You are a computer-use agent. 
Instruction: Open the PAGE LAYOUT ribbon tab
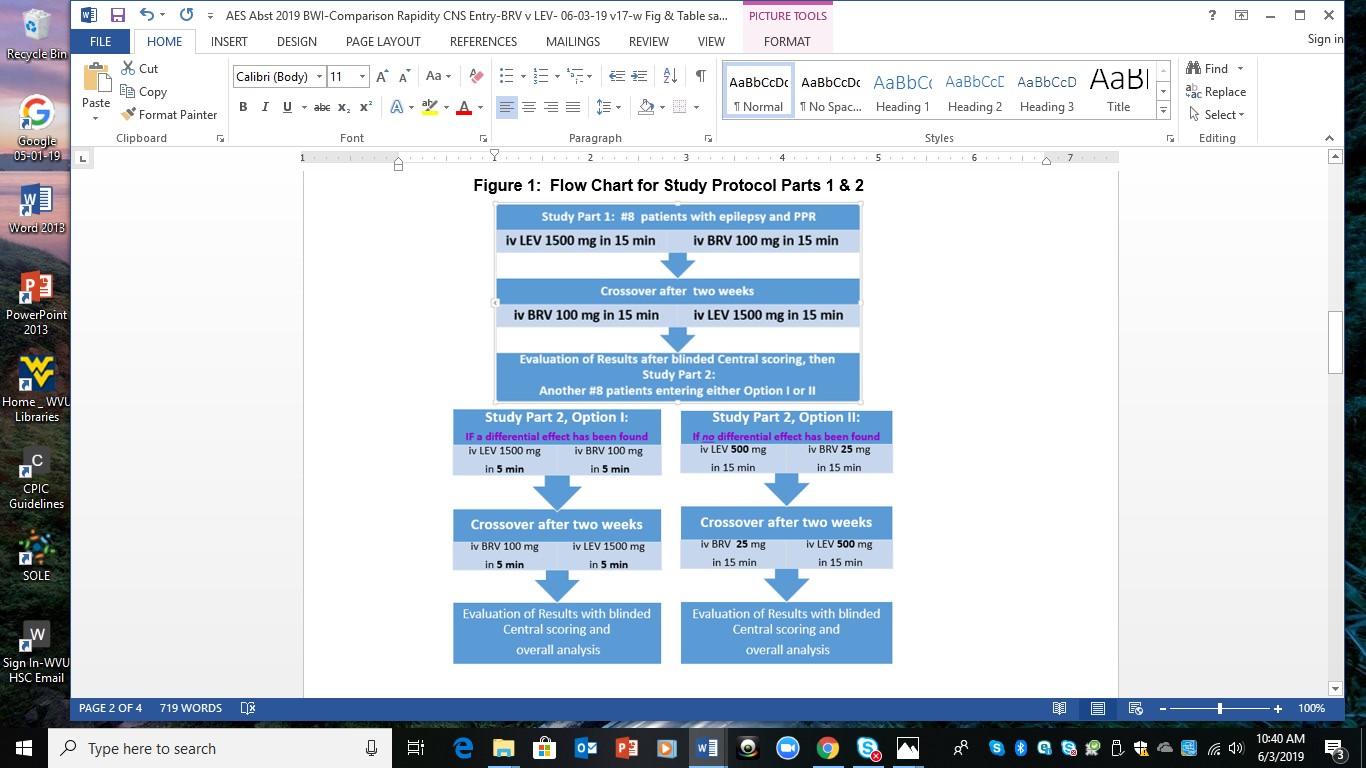click(x=383, y=42)
